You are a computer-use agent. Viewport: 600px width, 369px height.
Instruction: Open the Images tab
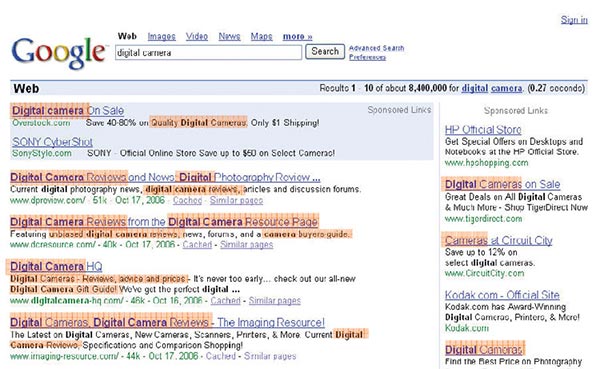coord(161,36)
